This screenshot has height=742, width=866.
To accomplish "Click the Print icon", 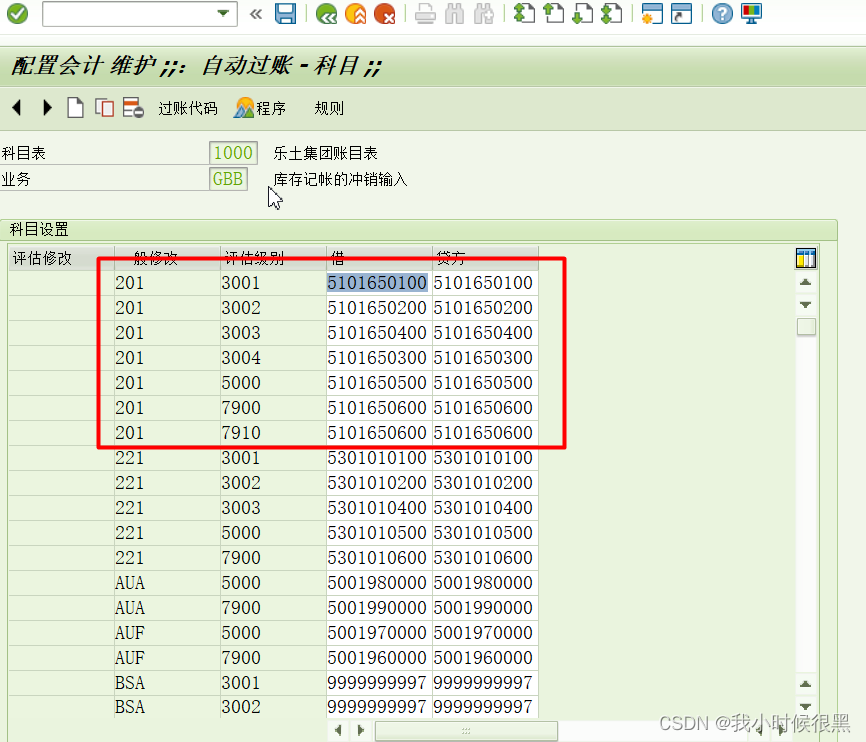I will [x=424, y=15].
